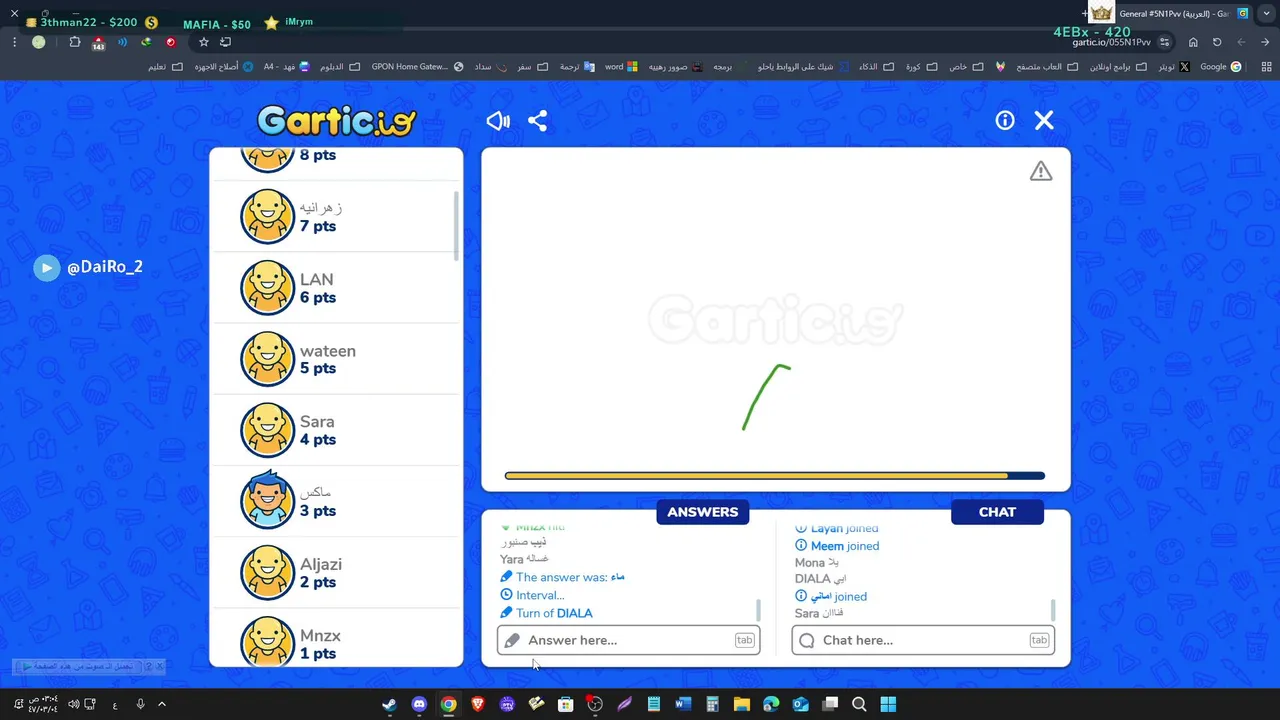The image size is (1280, 720).
Task: Open Word from the taskbar
Action: (683, 704)
